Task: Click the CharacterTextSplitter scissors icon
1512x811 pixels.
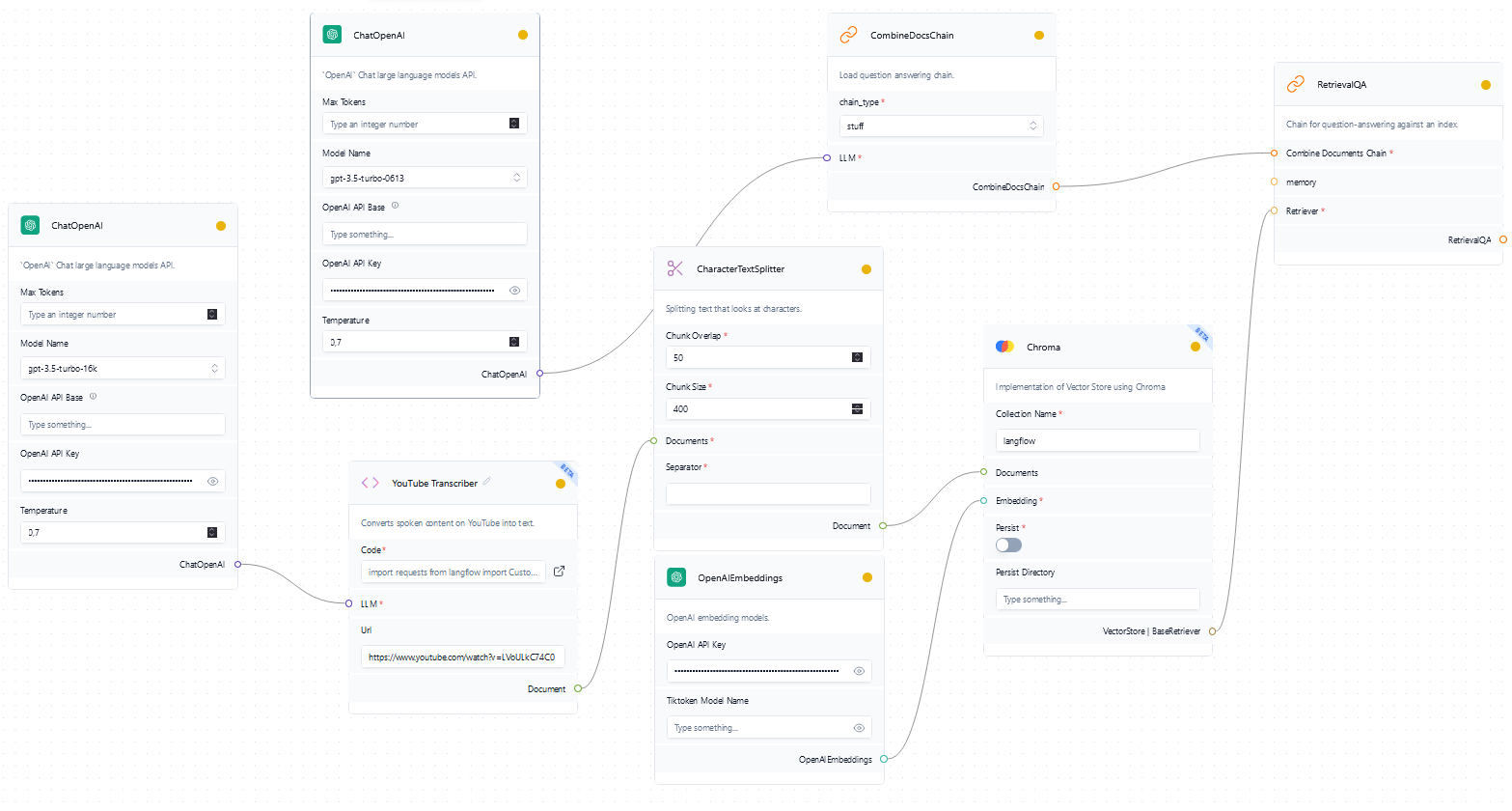Action: coord(674,268)
